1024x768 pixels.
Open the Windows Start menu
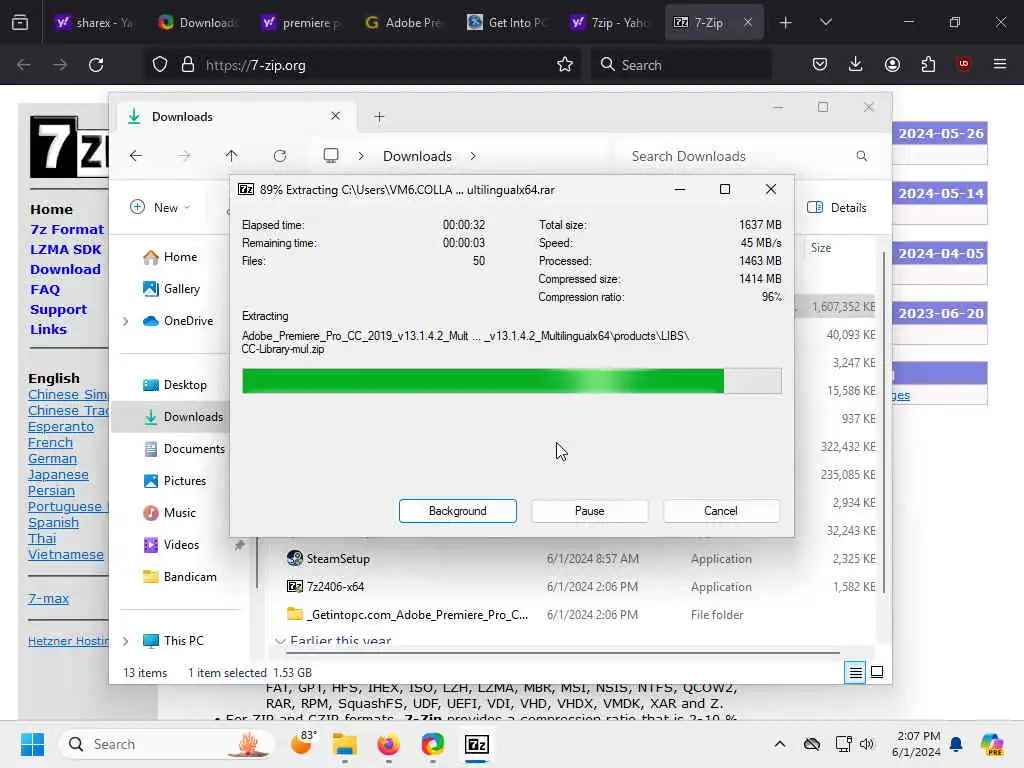(32, 744)
